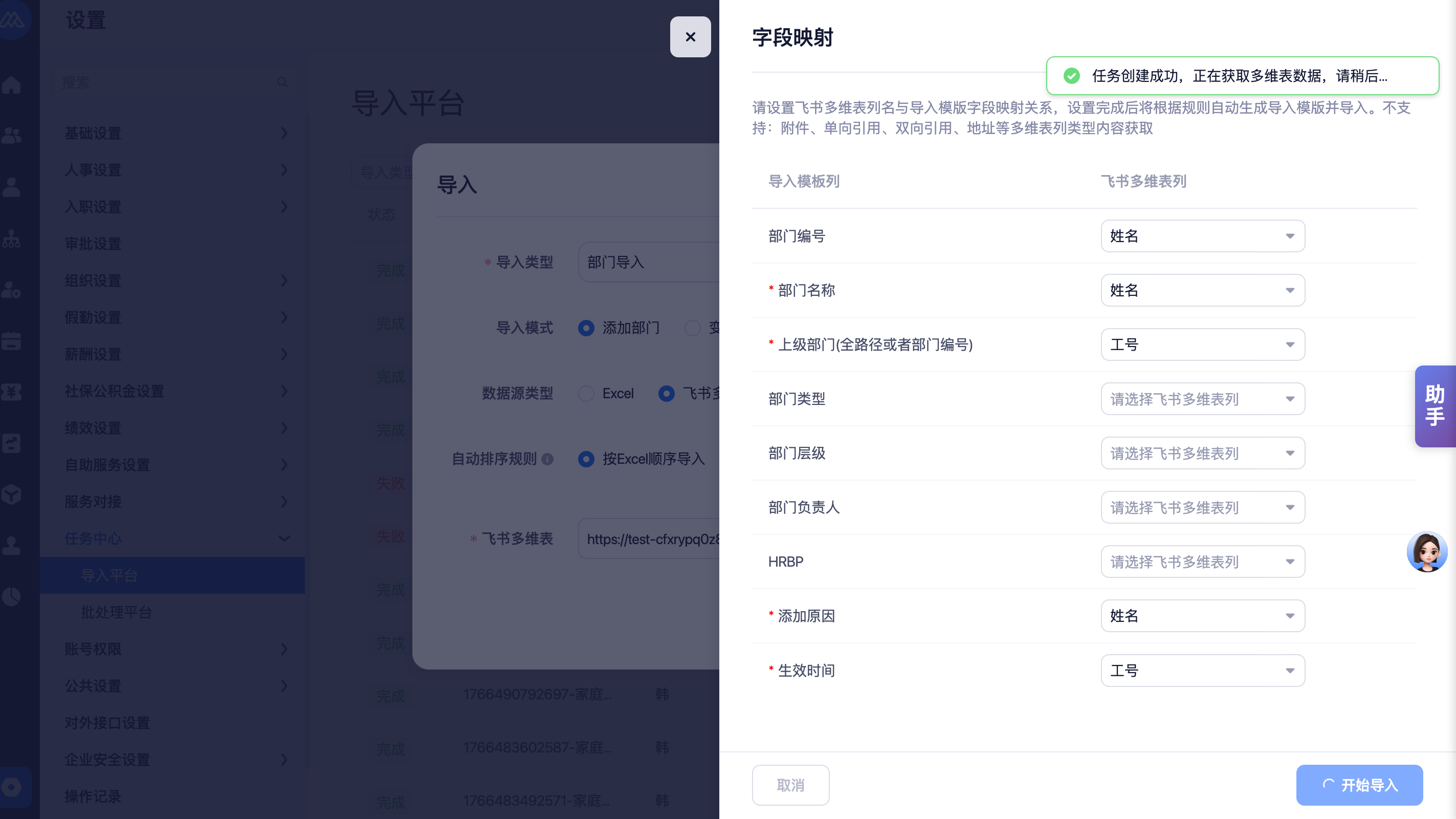This screenshot has height=819, width=1456.
Task: Click the 飞书多维表 URL input field
Action: pos(650,539)
